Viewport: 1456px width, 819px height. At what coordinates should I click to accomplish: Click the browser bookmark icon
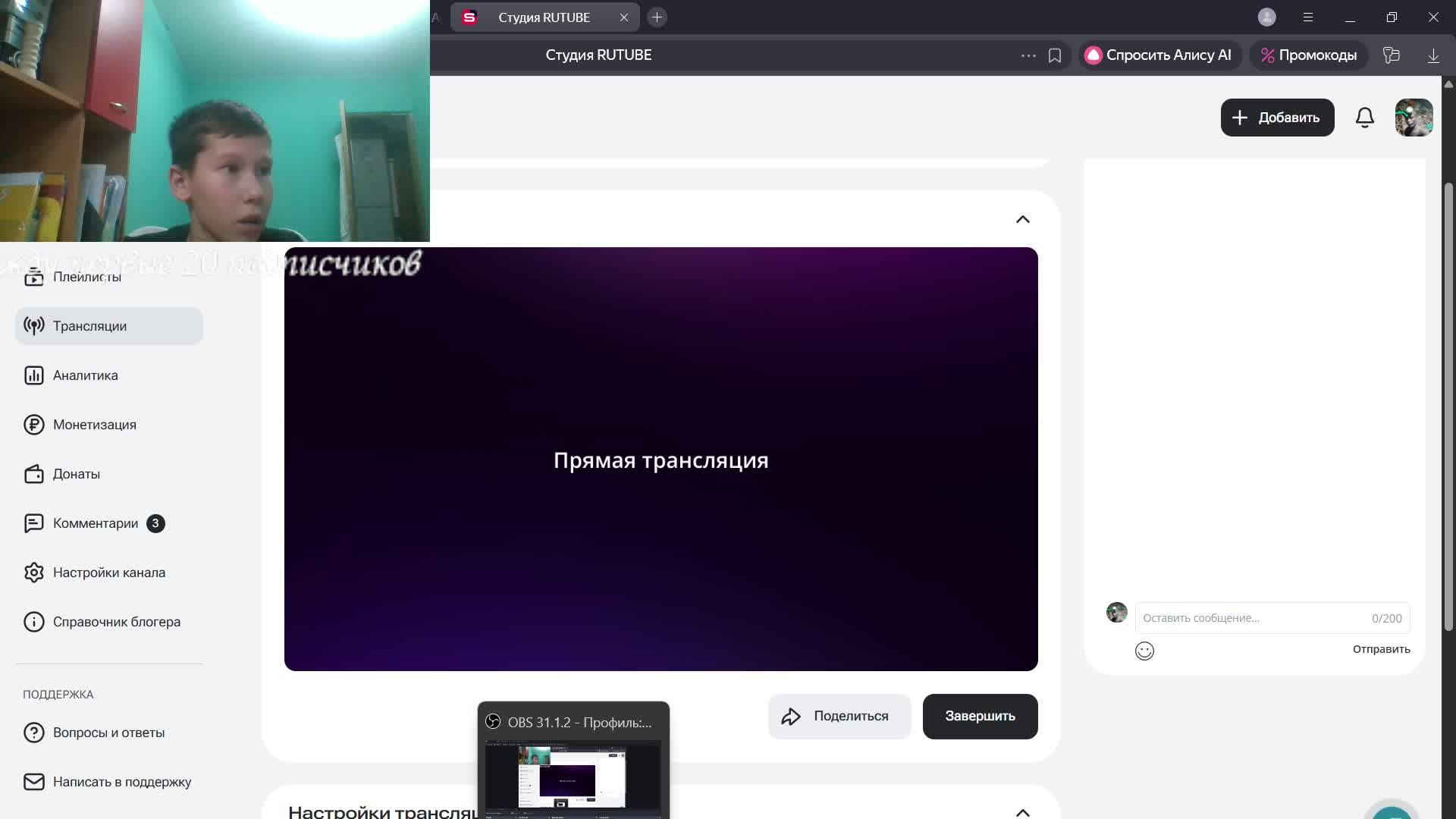pos(1054,55)
